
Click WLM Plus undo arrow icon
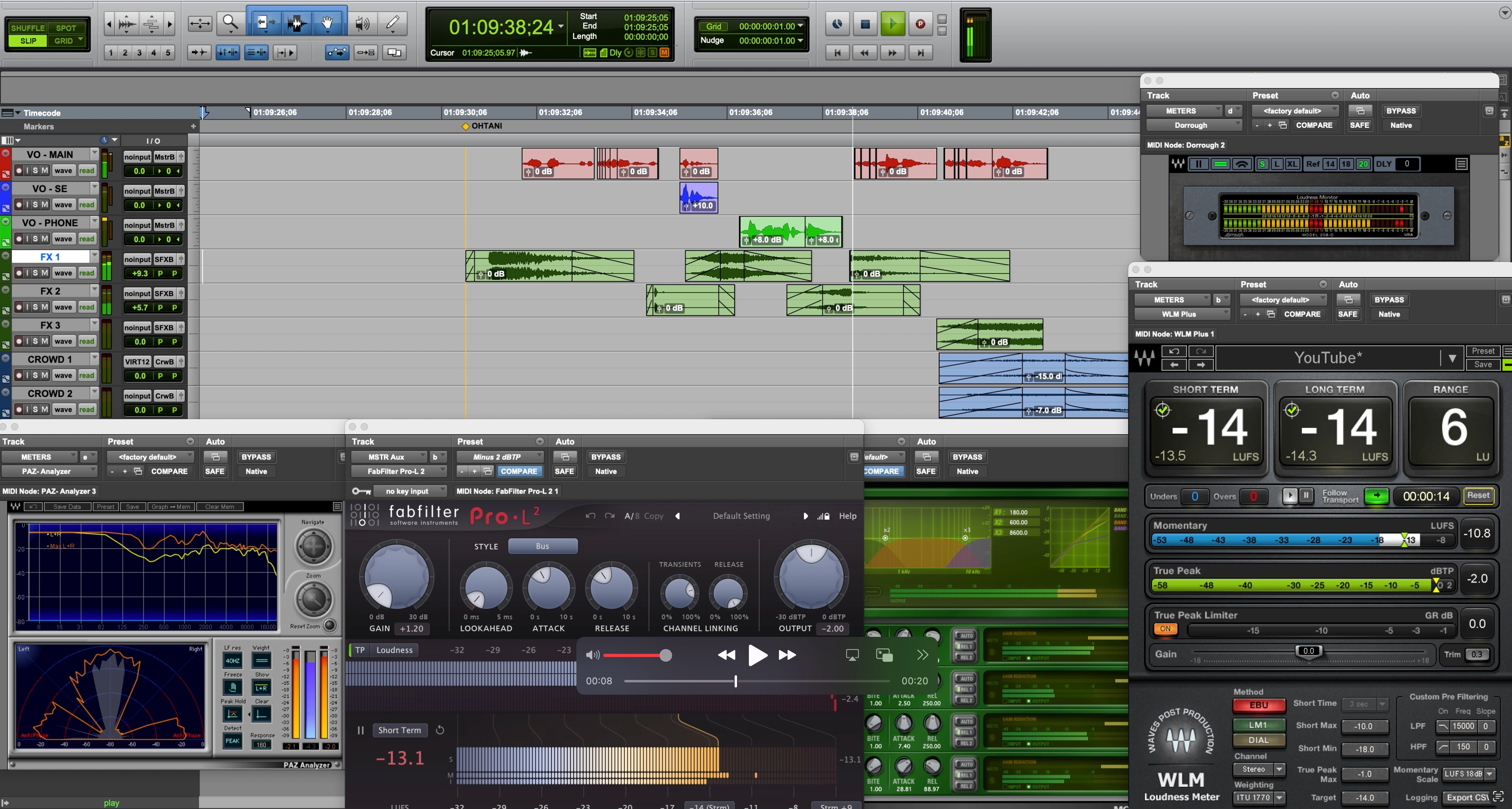[x=1174, y=351]
